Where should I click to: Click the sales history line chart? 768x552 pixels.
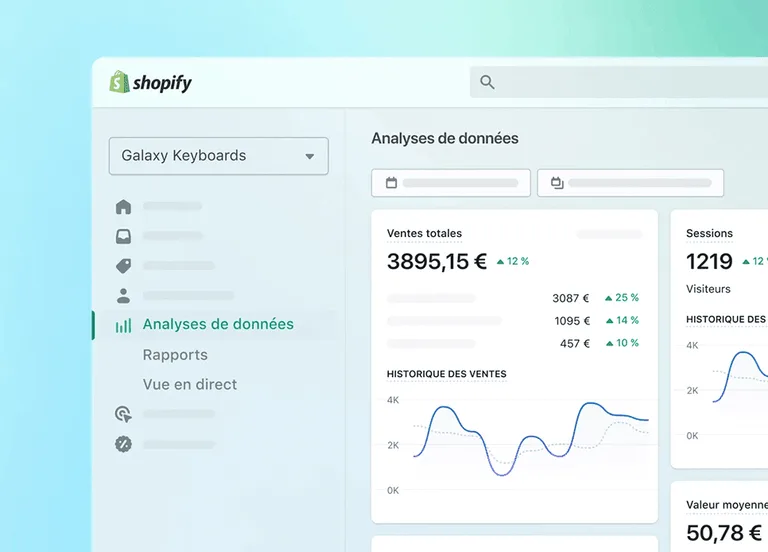531,439
